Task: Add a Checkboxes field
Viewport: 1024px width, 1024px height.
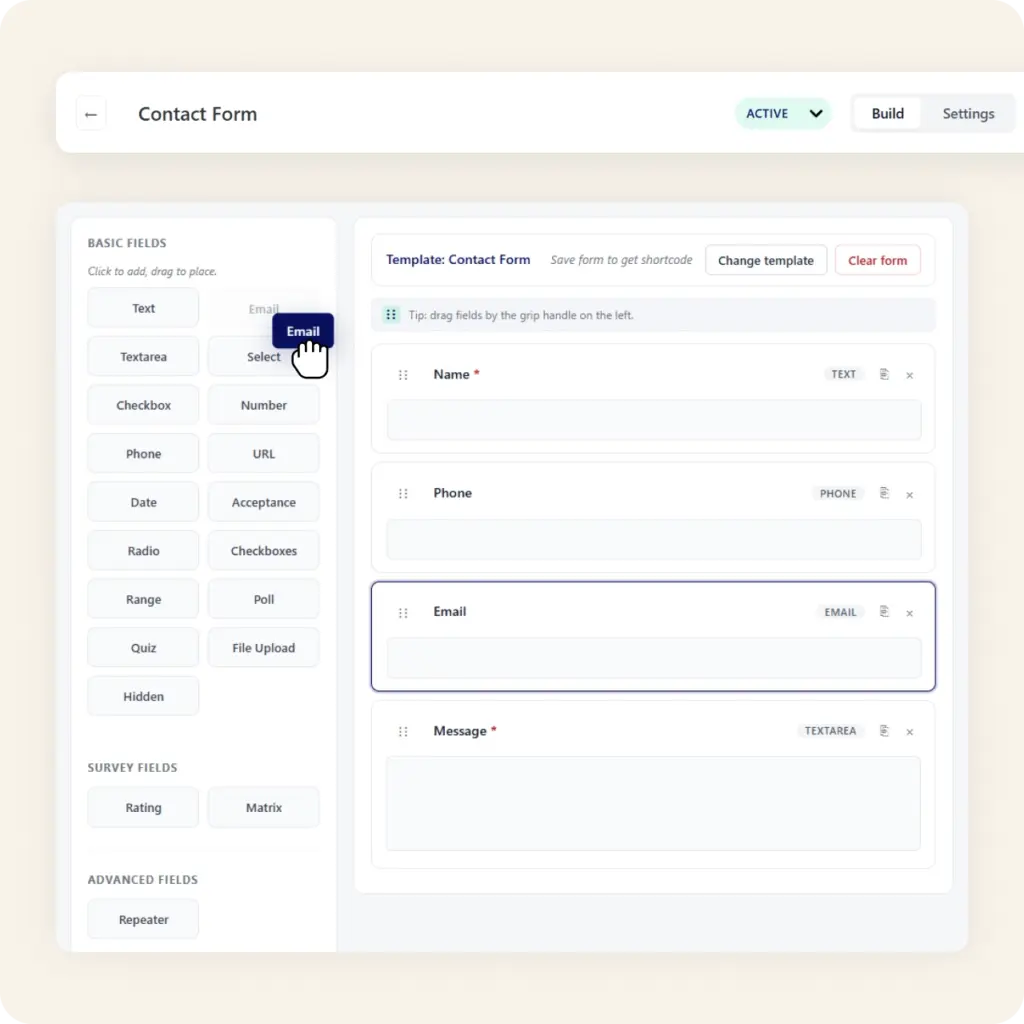Action: pyautogui.click(x=263, y=551)
